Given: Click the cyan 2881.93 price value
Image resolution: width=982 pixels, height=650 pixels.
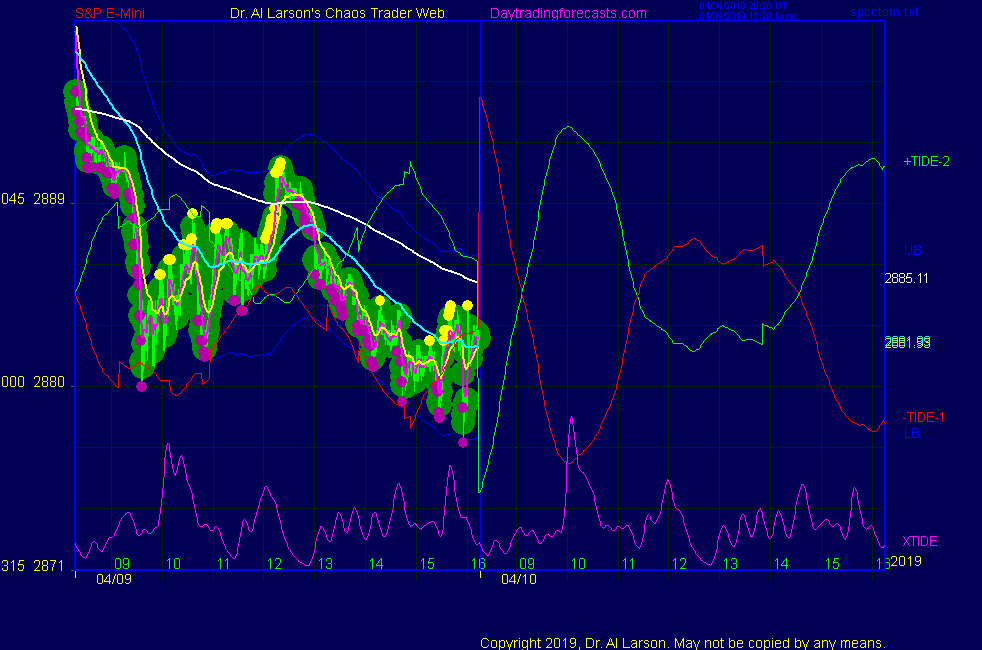Looking at the screenshot, I should pos(907,343).
